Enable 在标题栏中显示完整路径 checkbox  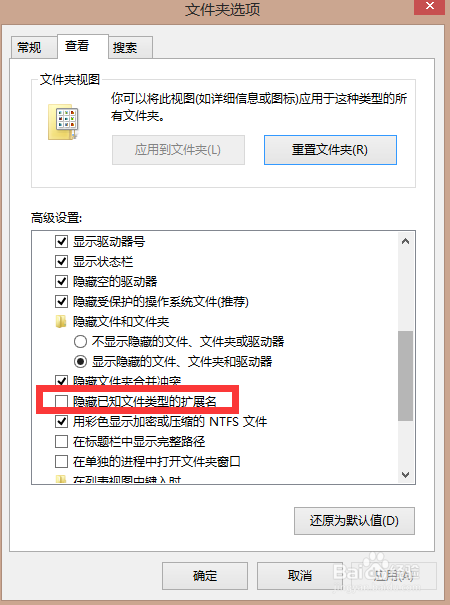tap(62, 441)
